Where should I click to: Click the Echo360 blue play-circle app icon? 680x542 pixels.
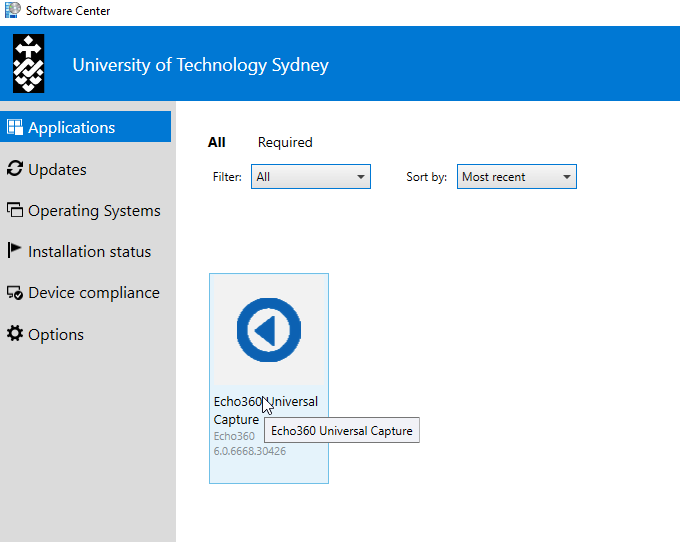[269, 330]
